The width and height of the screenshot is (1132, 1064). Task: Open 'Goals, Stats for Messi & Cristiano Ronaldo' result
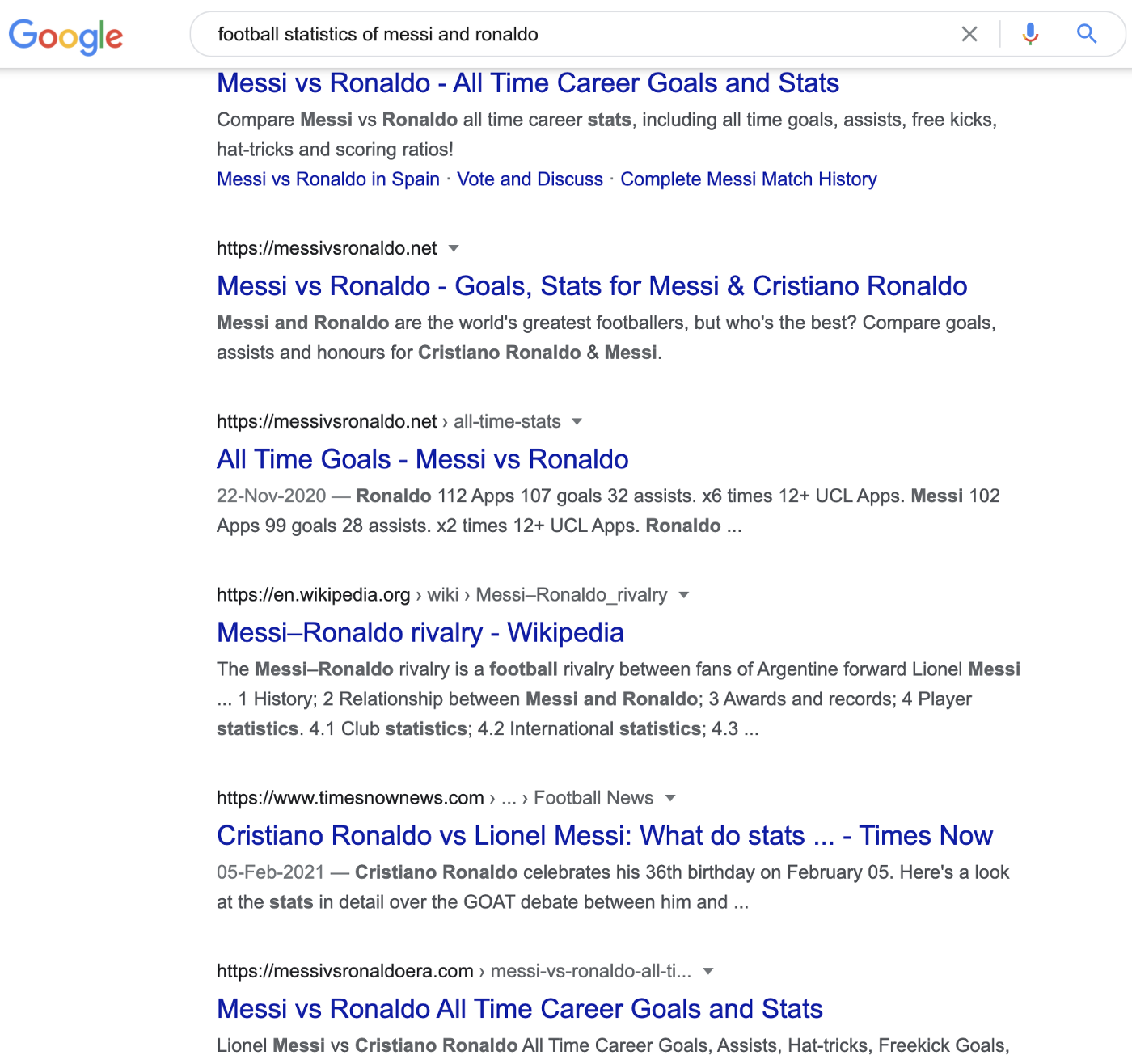(592, 286)
